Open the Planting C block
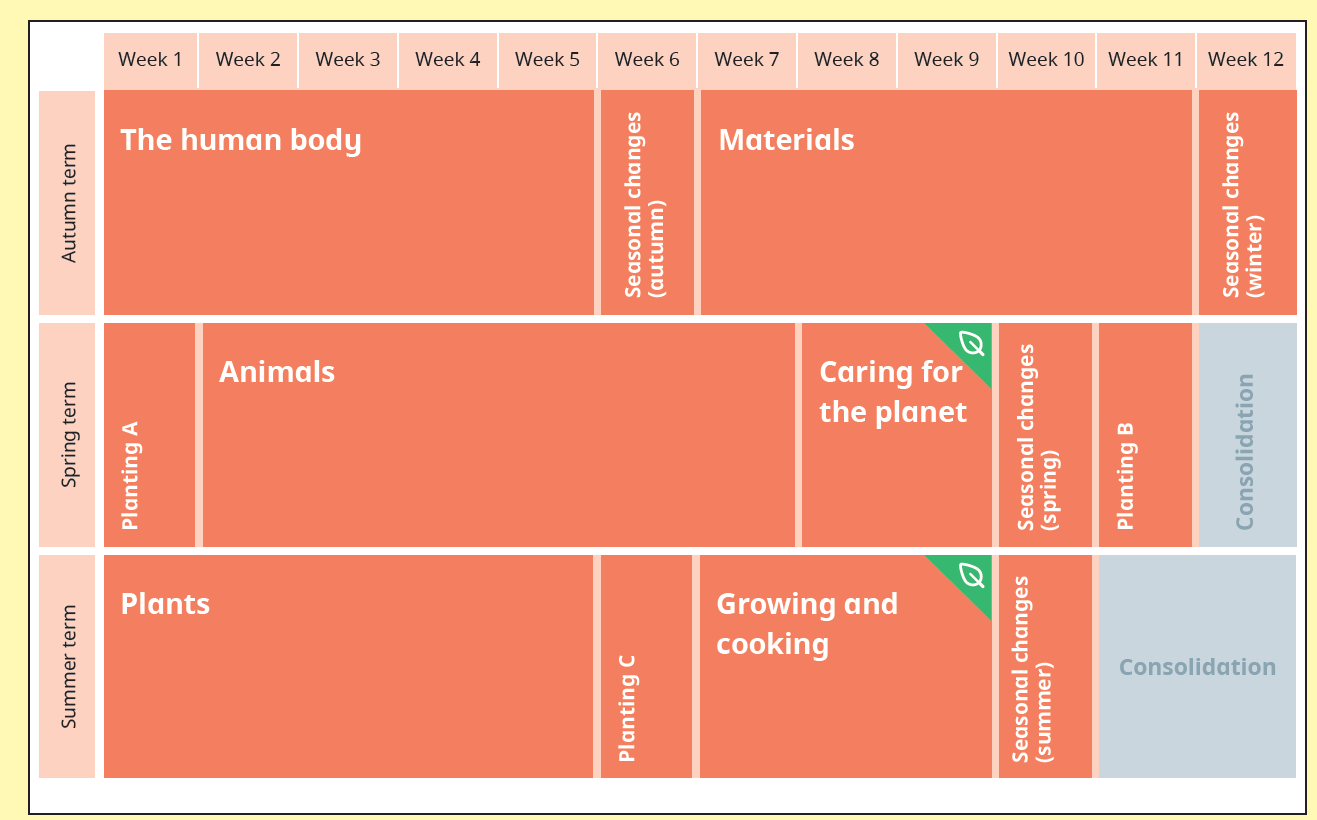1317x820 pixels. click(646, 666)
